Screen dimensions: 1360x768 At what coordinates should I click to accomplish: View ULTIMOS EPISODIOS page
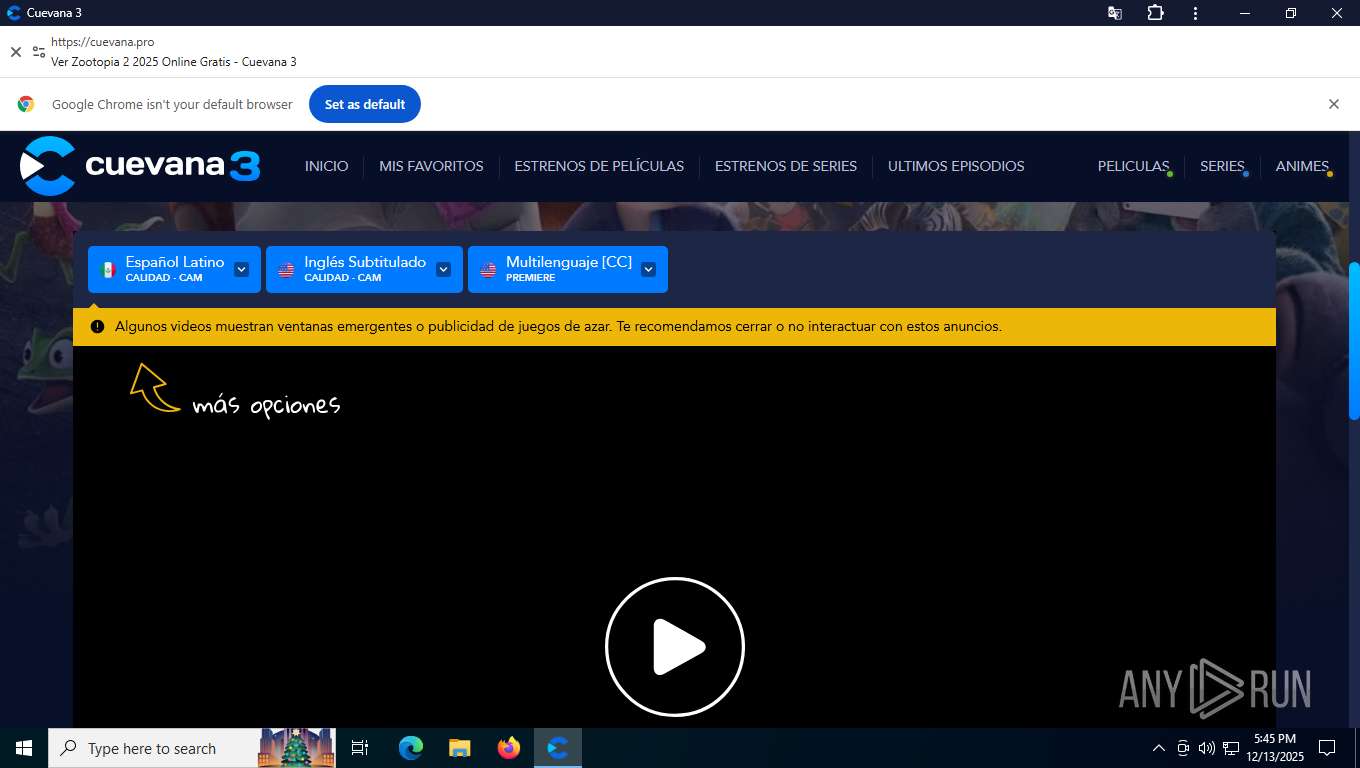click(x=956, y=166)
